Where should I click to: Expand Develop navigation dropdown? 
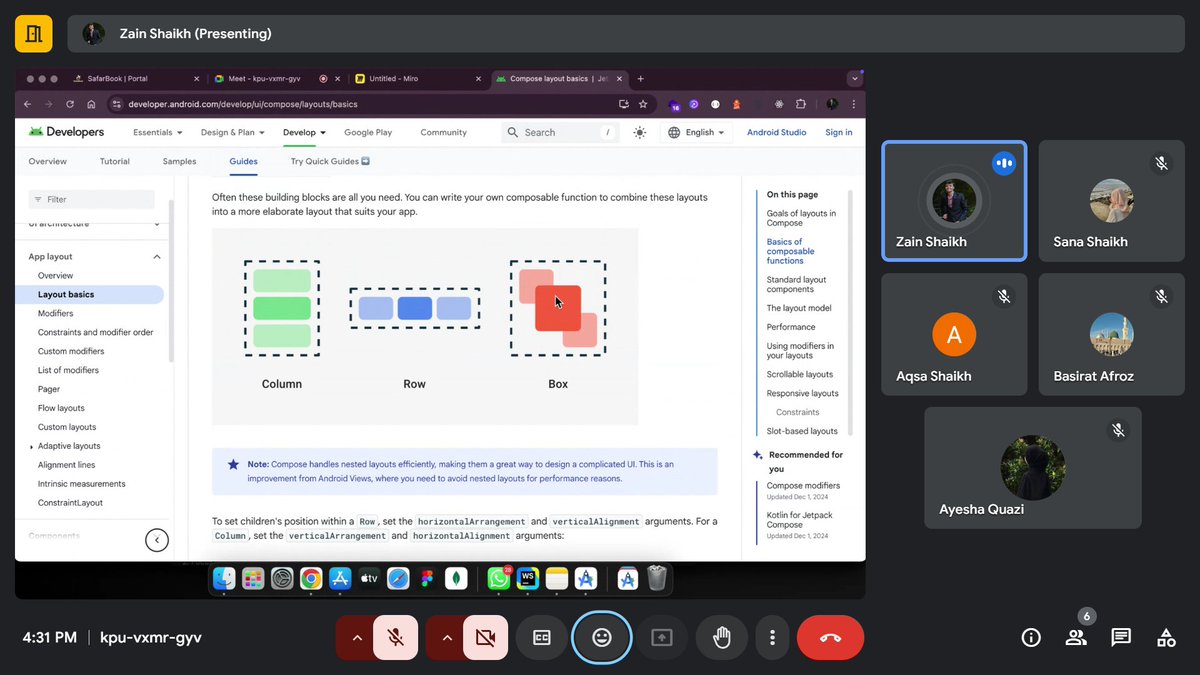coord(304,132)
